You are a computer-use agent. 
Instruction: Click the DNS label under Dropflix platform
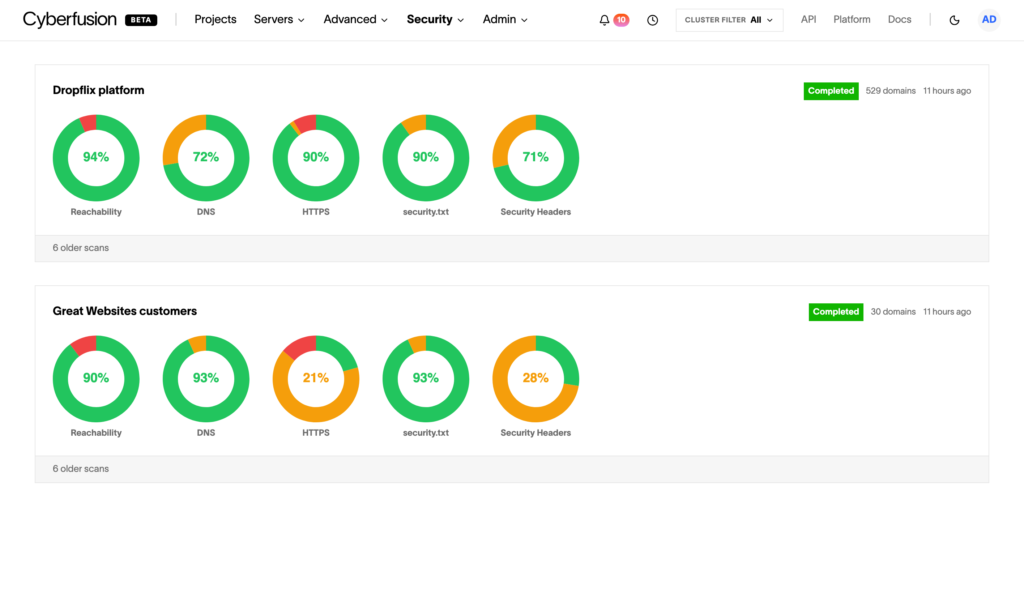[x=206, y=212]
